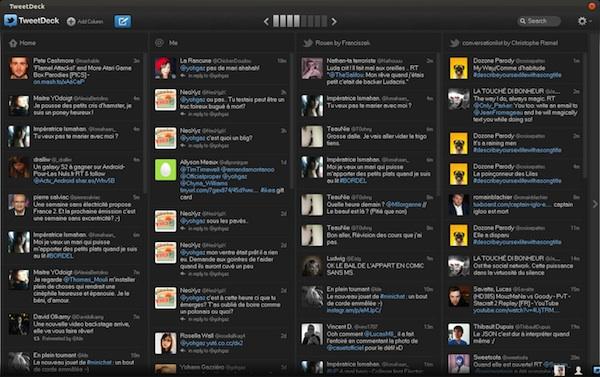Click Allyson Meaux's green egg avatar
Image resolution: width=600 pixels, height=377 pixels.
[165, 170]
